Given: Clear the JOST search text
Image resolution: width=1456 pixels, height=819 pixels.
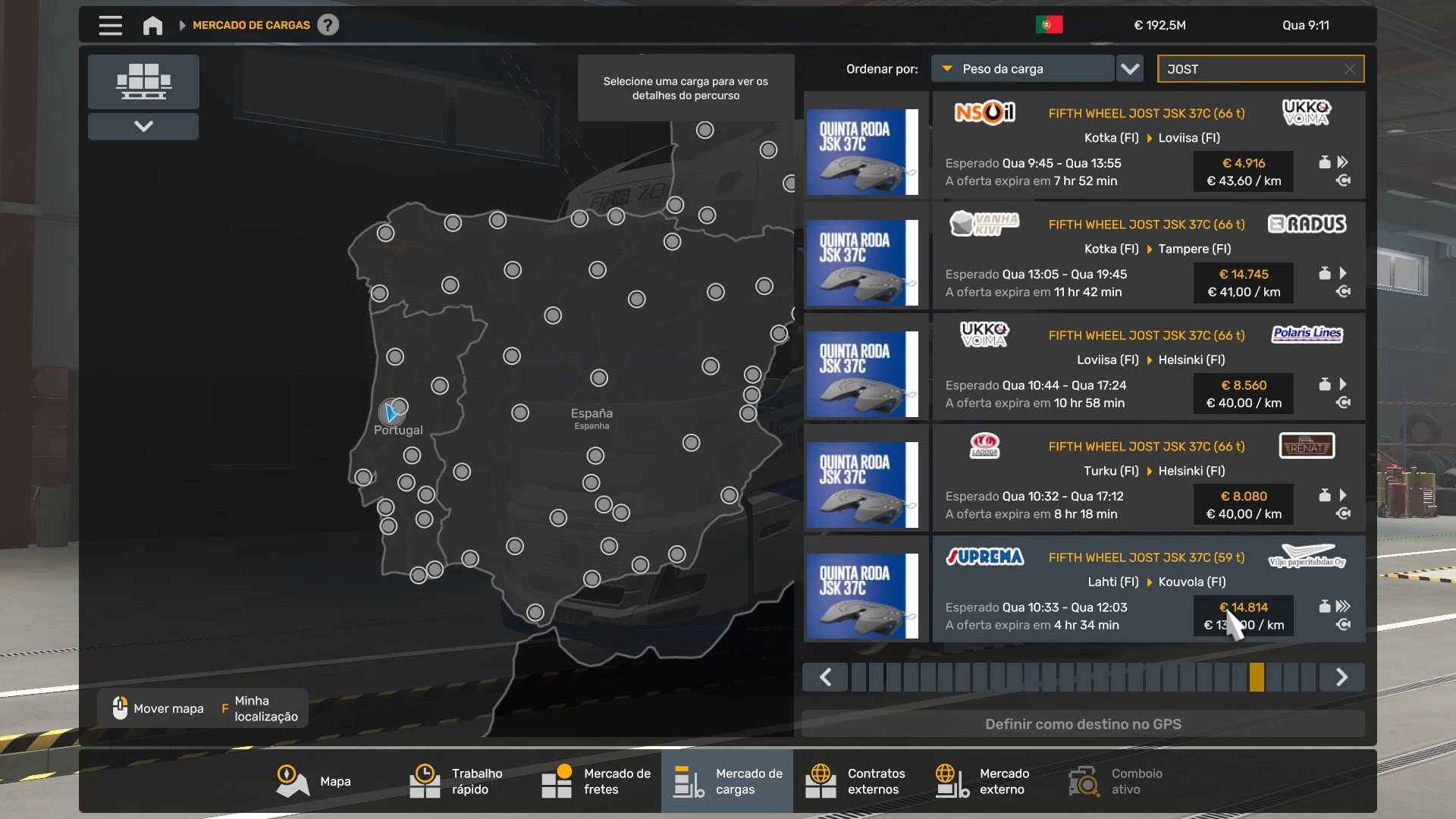Looking at the screenshot, I should coord(1349,69).
